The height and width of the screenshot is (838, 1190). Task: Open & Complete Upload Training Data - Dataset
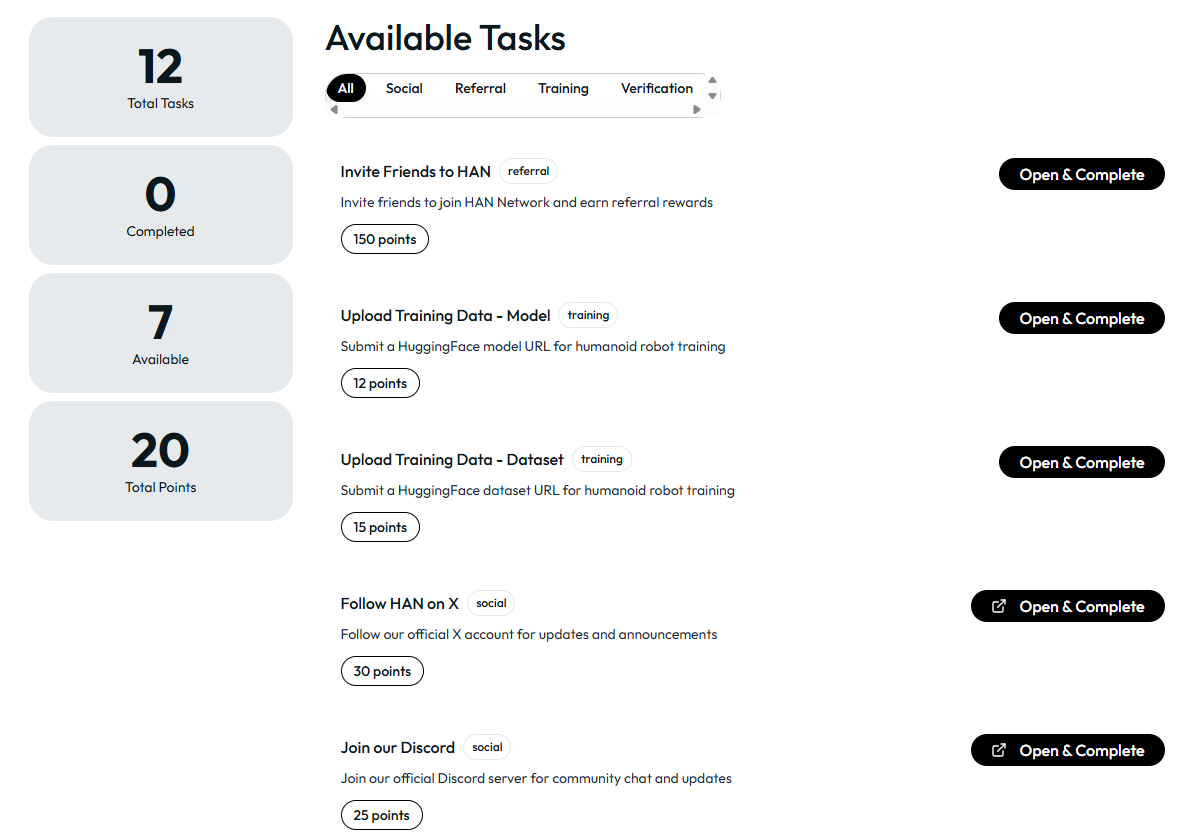(x=1081, y=462)
